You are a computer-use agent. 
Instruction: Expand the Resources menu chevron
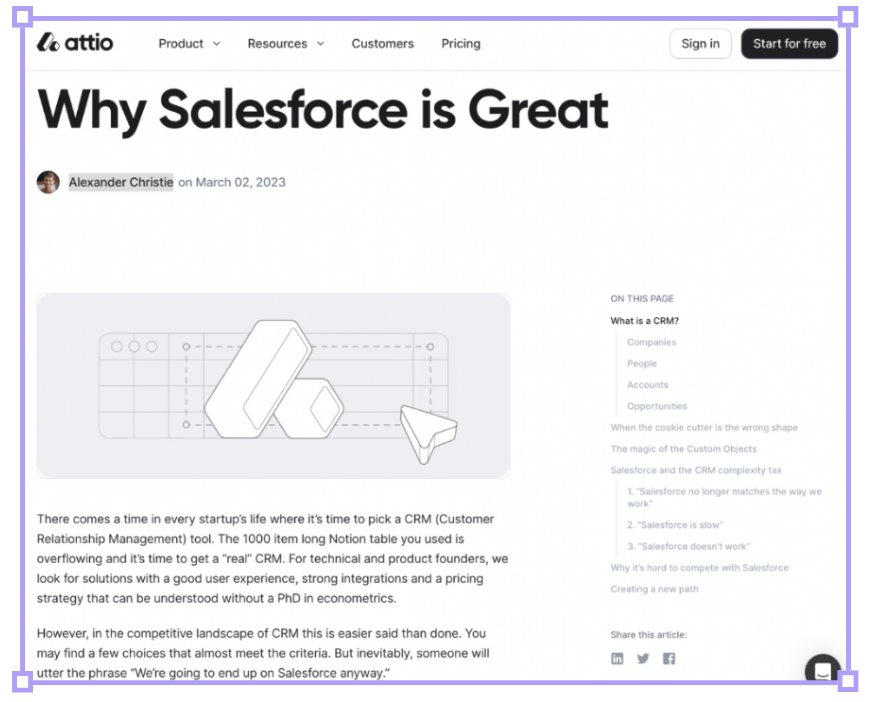click(321, 44)
